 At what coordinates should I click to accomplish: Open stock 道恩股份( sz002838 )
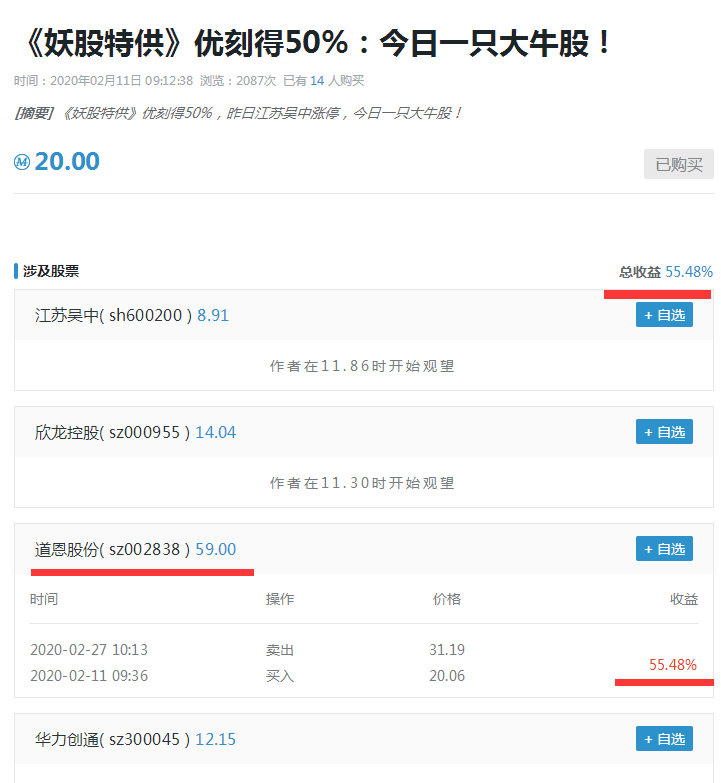pos(112,549)
